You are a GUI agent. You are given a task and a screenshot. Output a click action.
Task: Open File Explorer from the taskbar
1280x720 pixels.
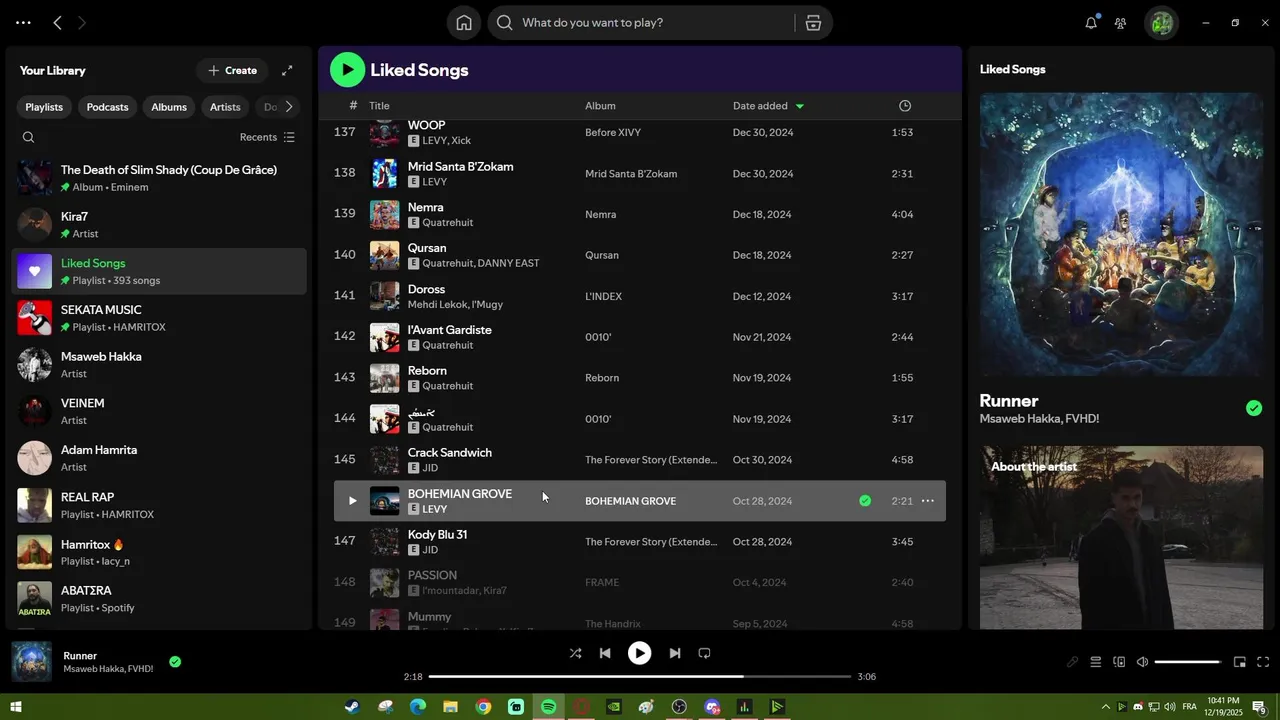pos(451,707)
